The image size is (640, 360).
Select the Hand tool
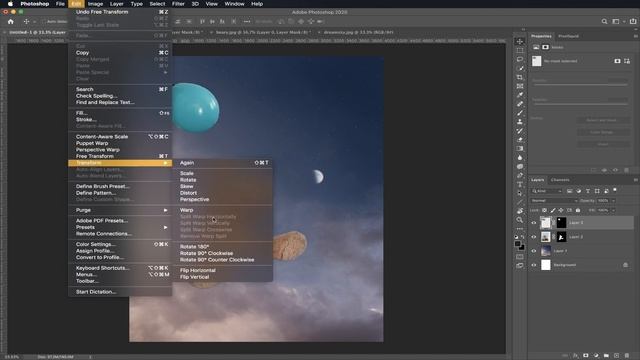[x=520, y=211]
